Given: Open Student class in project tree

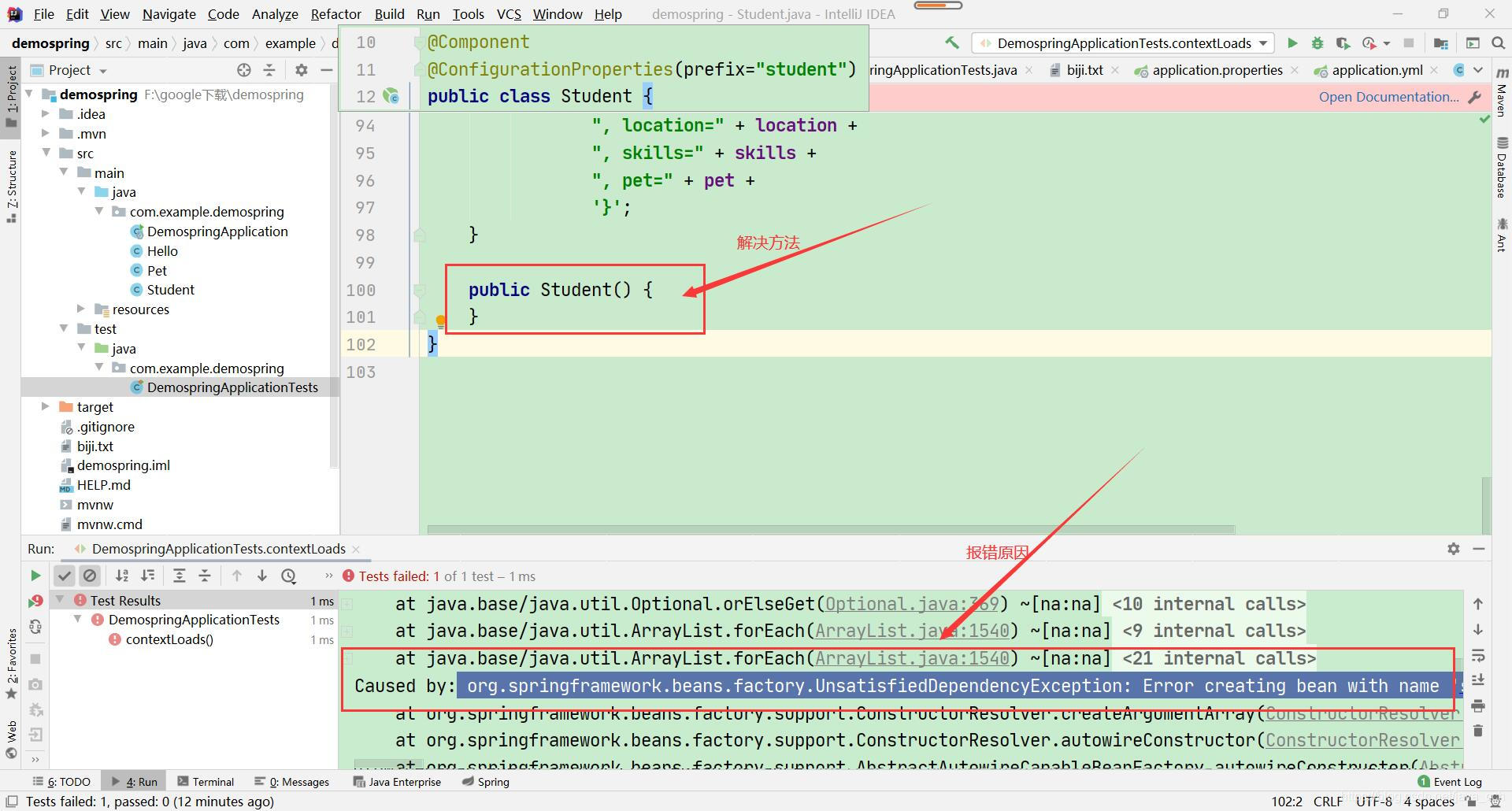Looking at the screenshot, I should [x=170, y=290].
